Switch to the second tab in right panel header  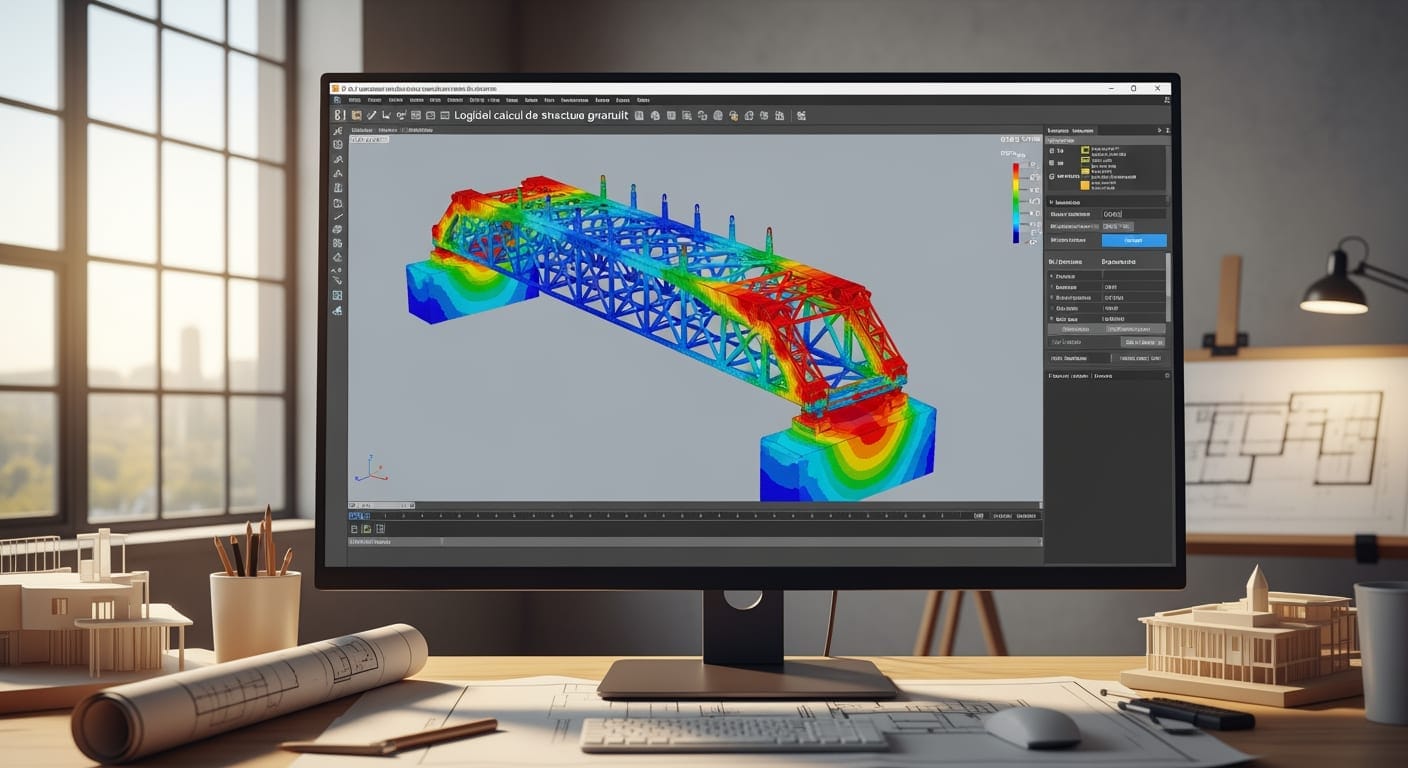[x=1083, y=131]
